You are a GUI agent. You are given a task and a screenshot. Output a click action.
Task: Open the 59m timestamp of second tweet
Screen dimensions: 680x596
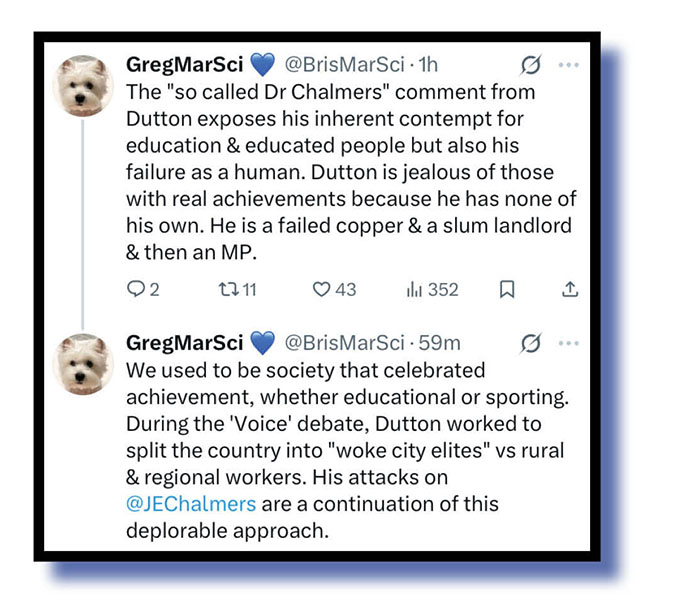[x=440, y=343]
